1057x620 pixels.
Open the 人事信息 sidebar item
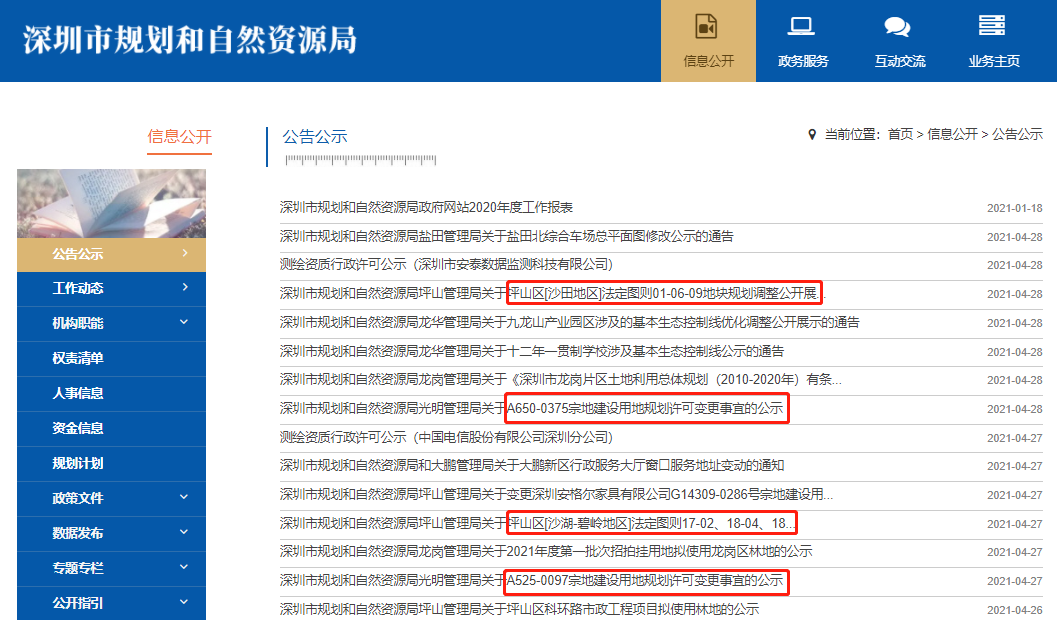click(78, 393)
